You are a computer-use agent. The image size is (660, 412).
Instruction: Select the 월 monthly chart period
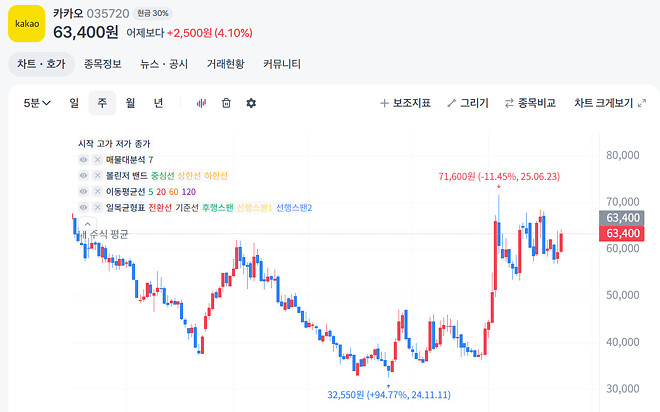point(130,103)
